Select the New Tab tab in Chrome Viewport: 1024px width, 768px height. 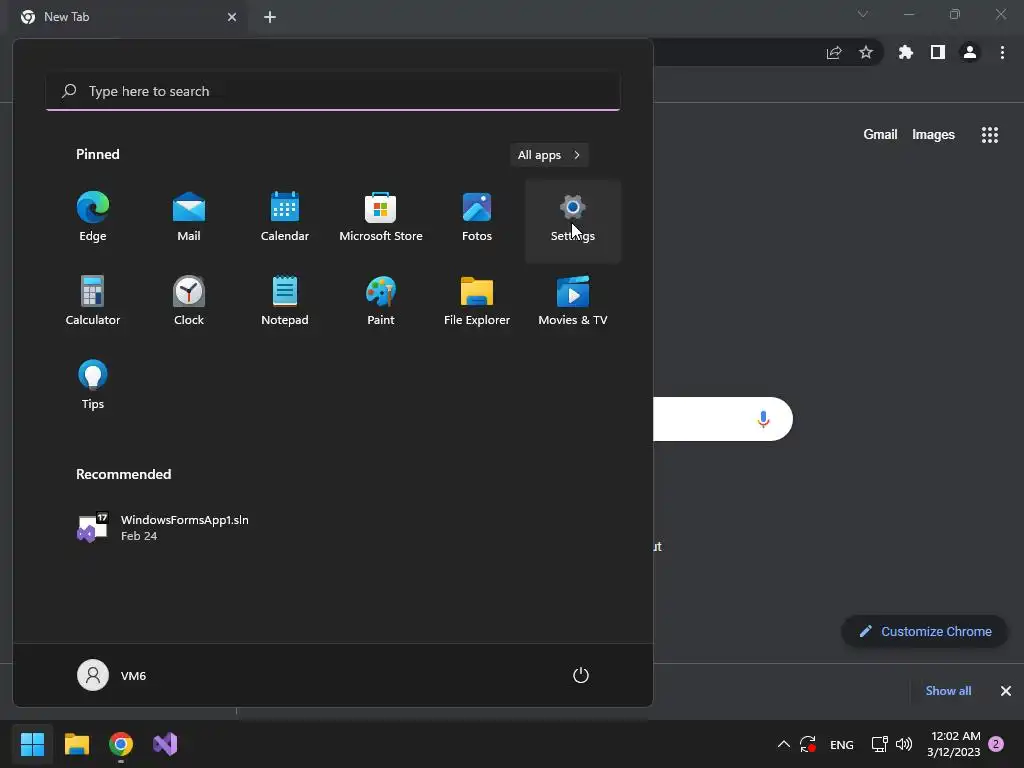[129, 17]
